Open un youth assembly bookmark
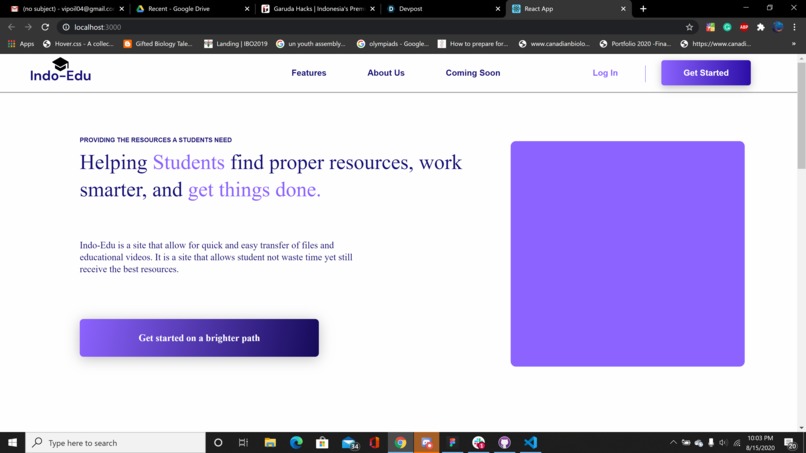Image resolution: width=806 pixels, height=453 pixels. [x=311, y=44]
